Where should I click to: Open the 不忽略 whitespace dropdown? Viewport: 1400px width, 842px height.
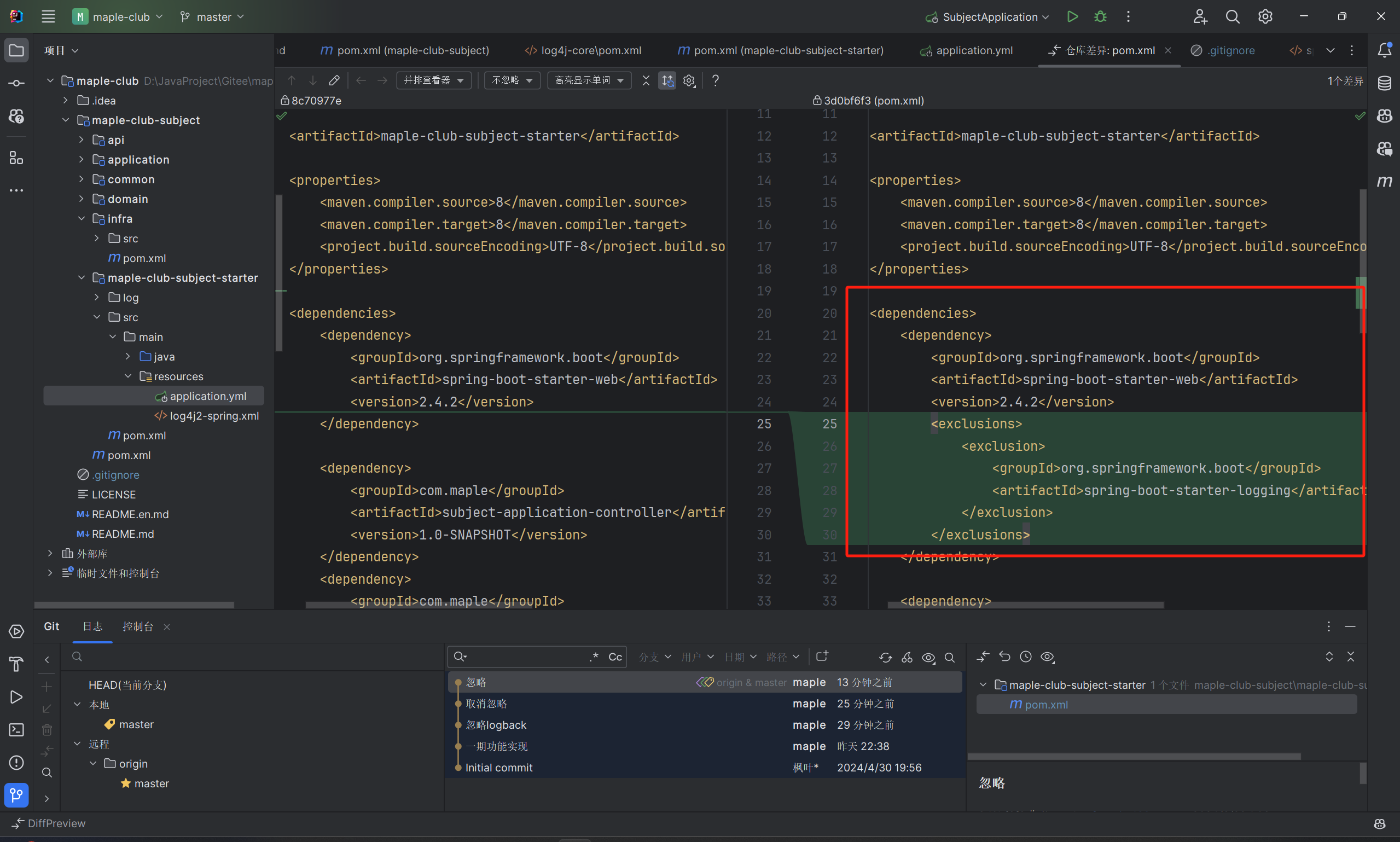(x=512, y=80)
